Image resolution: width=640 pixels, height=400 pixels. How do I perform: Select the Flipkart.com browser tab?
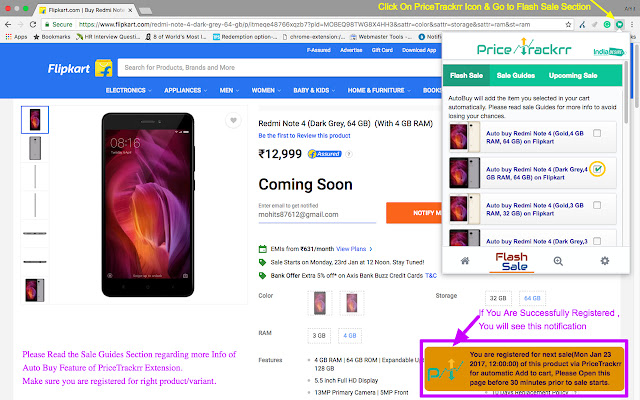point(85,10)
